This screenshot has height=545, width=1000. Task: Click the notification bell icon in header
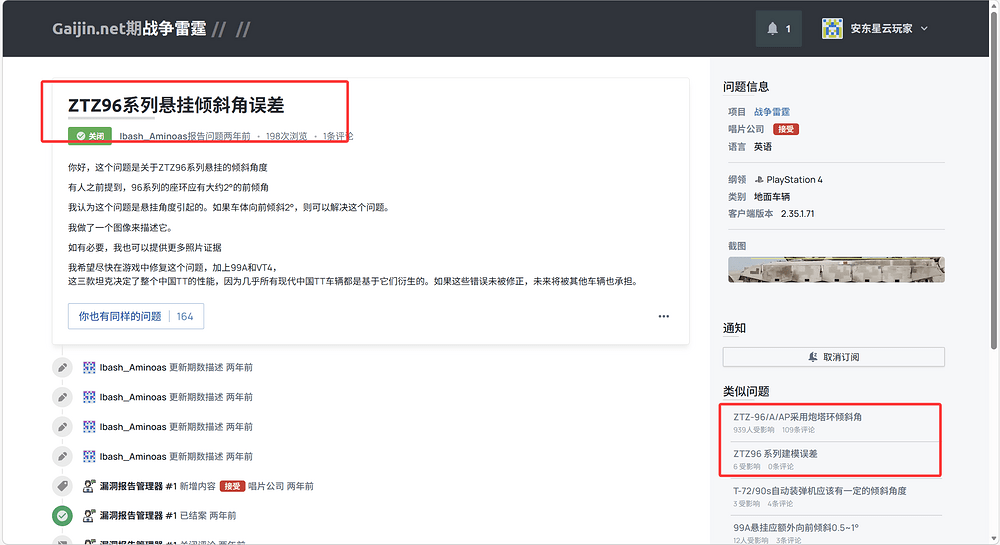[x=773, y=29]
